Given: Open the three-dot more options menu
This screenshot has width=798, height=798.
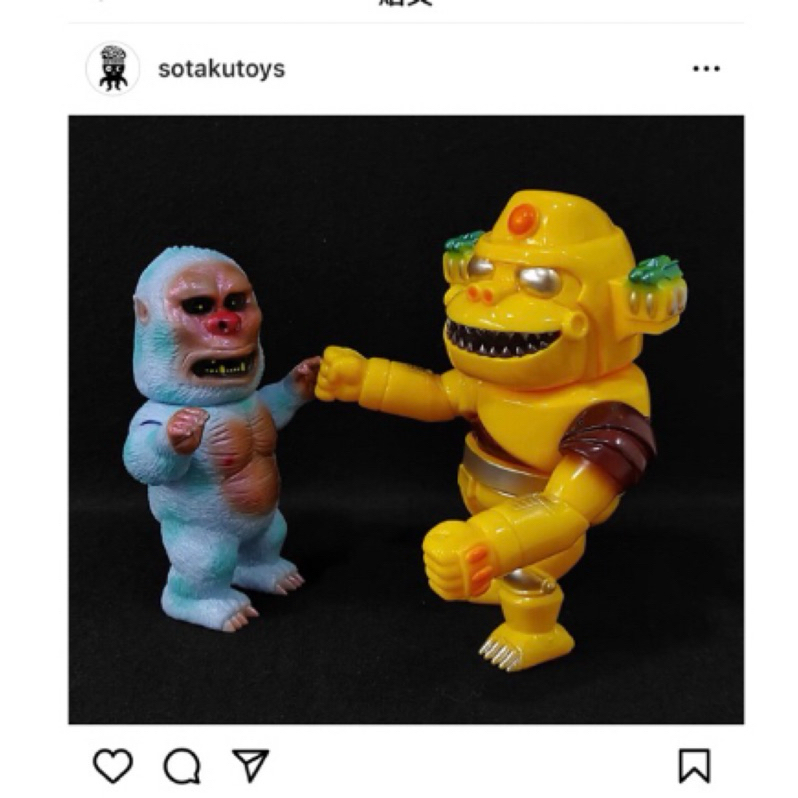Looking at the screenshot, I should [x=706, y=69].
